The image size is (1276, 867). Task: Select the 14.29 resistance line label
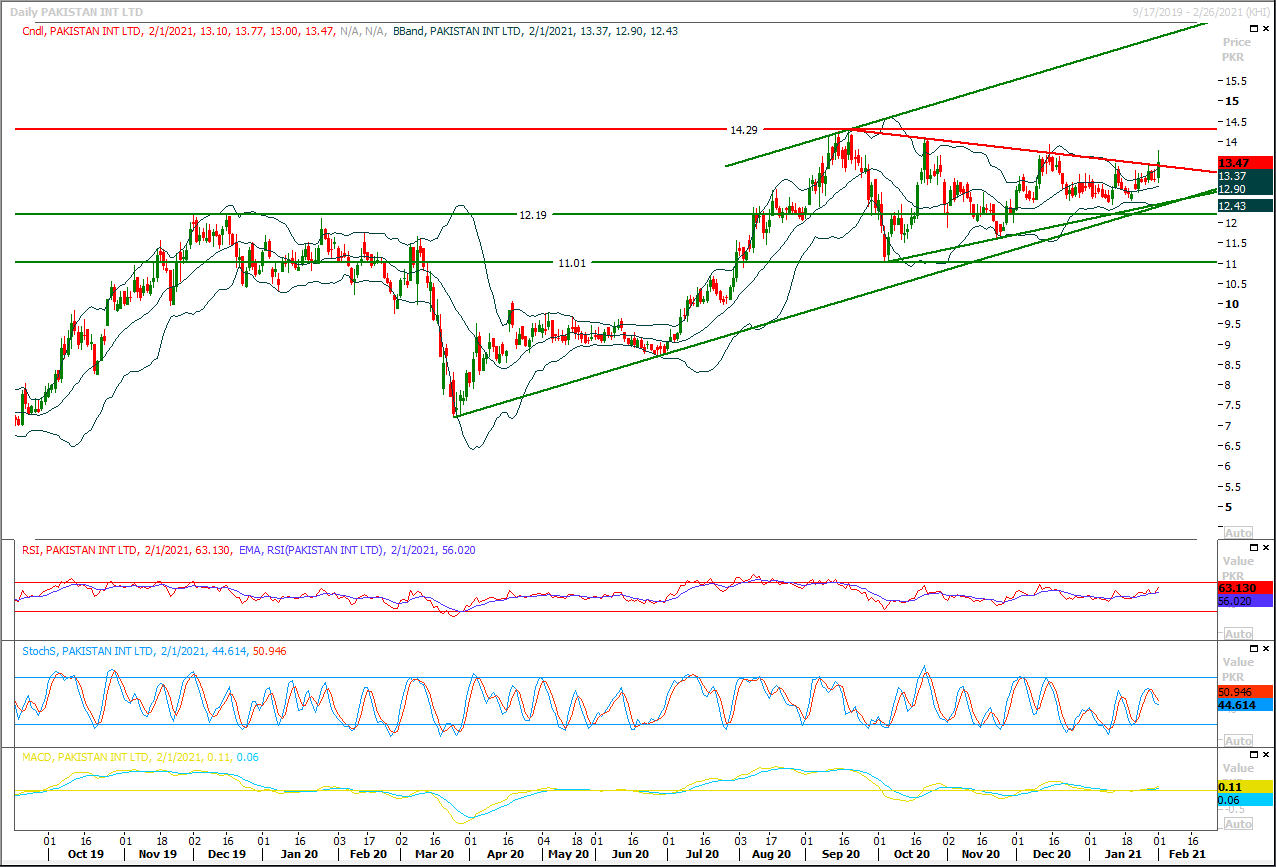point(743,130)
